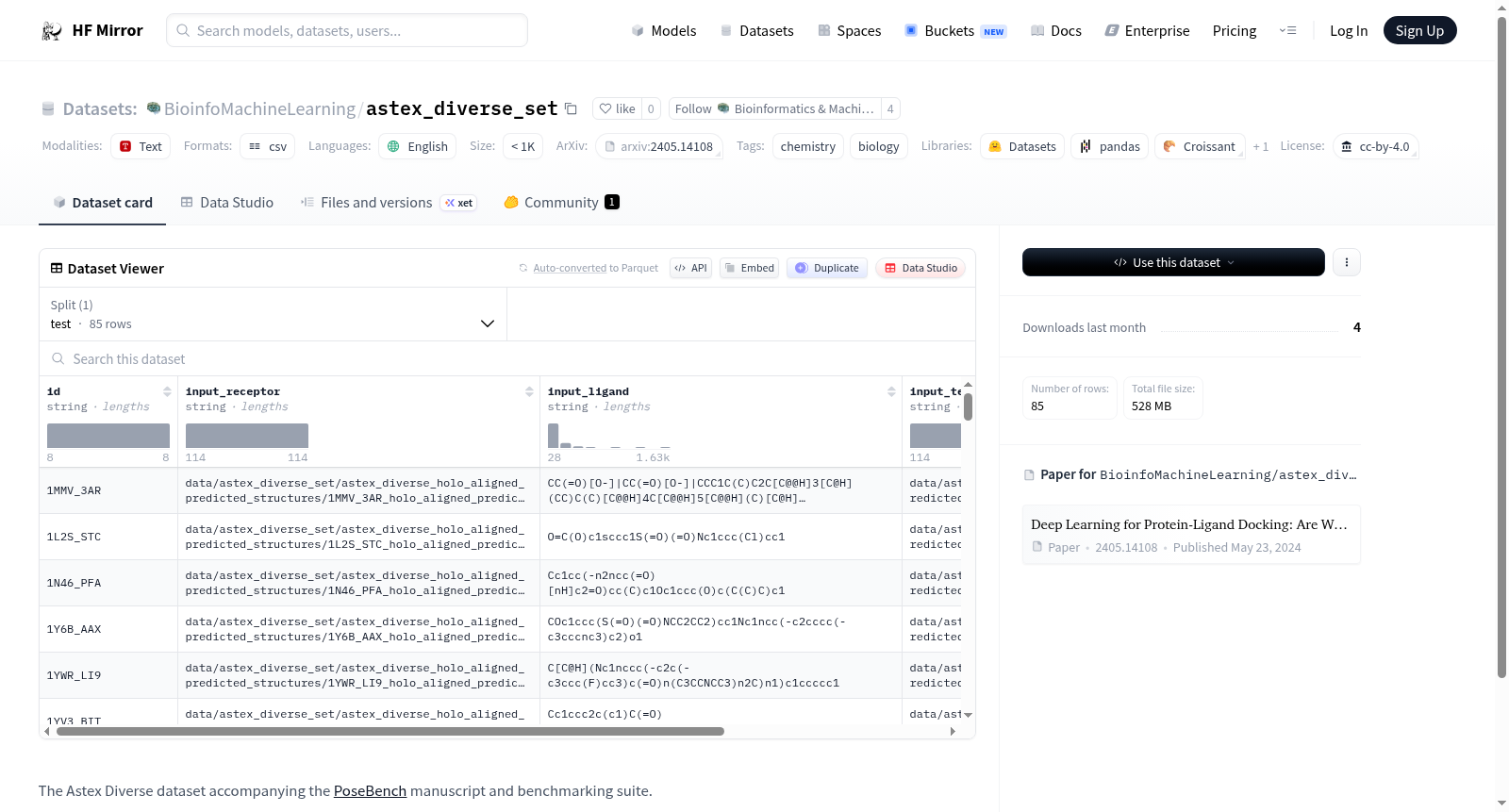1509x812 pixels.
Task: Sort the id column
Action: (x=167, y=391)
